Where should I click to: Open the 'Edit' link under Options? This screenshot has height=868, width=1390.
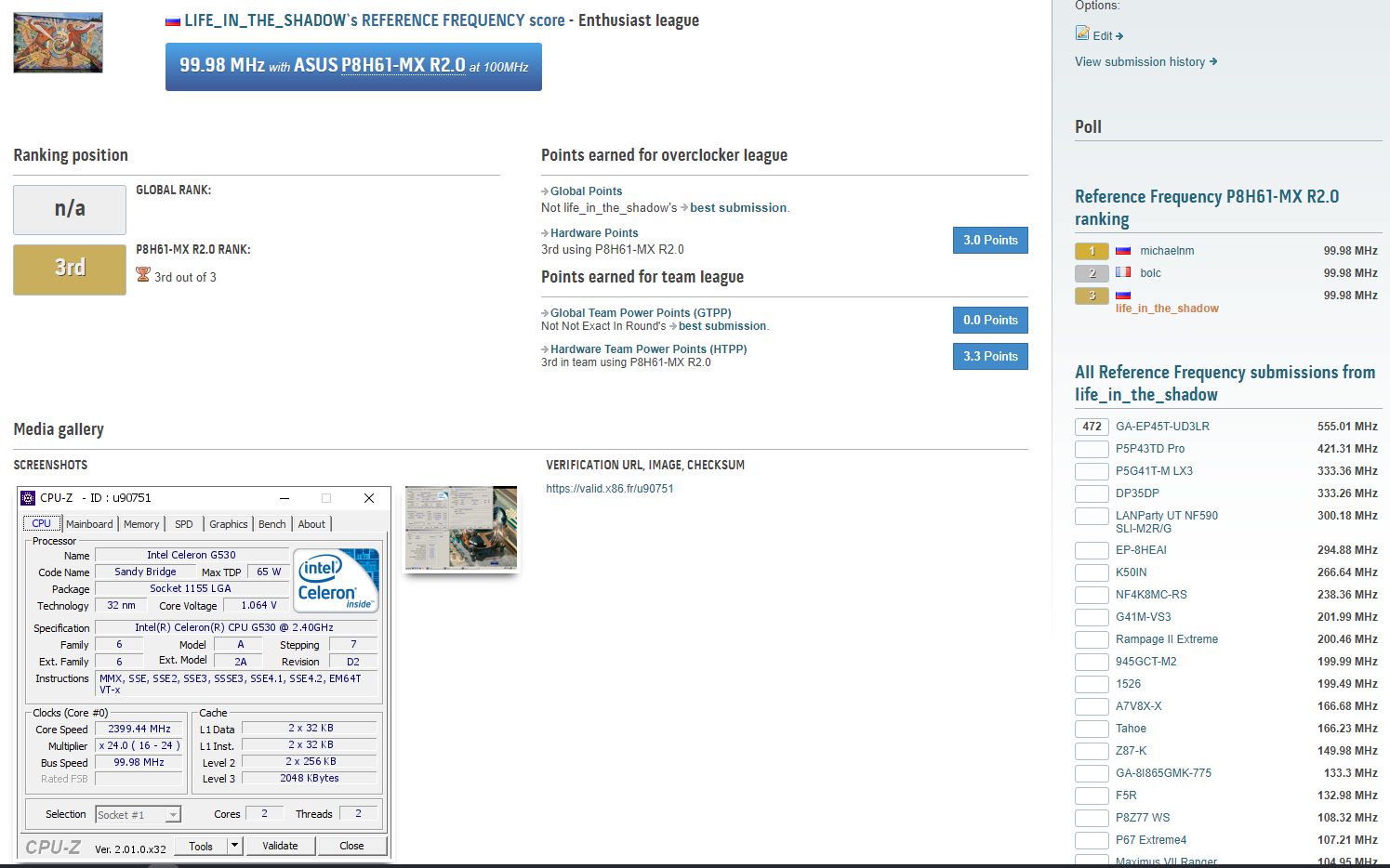point(1107,36)
